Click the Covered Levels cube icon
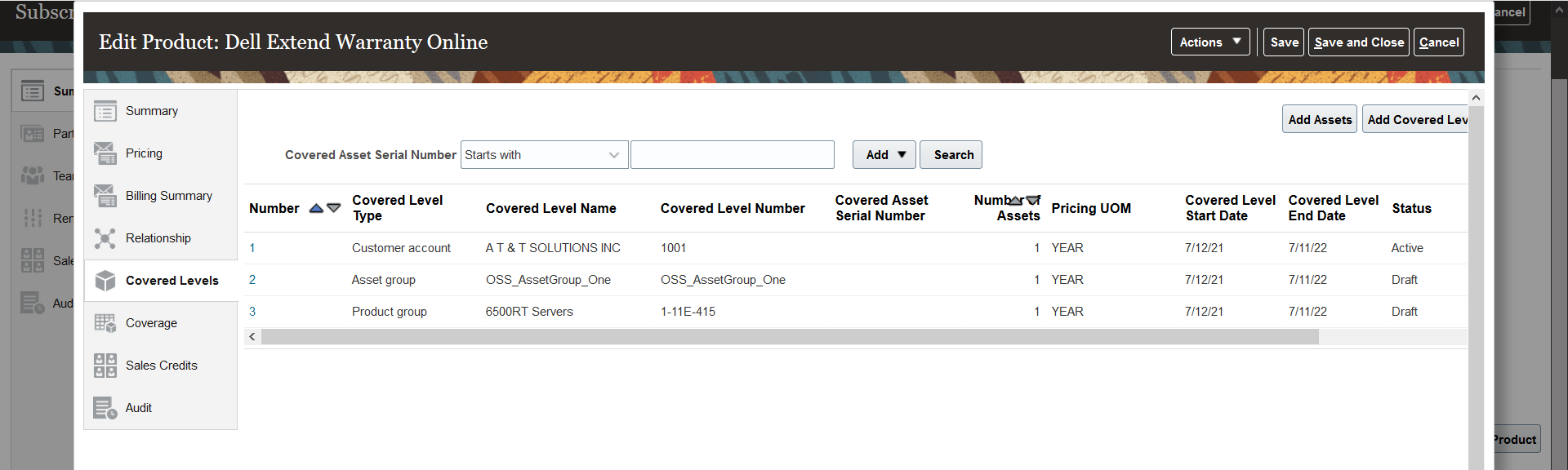 pos(105,281)
